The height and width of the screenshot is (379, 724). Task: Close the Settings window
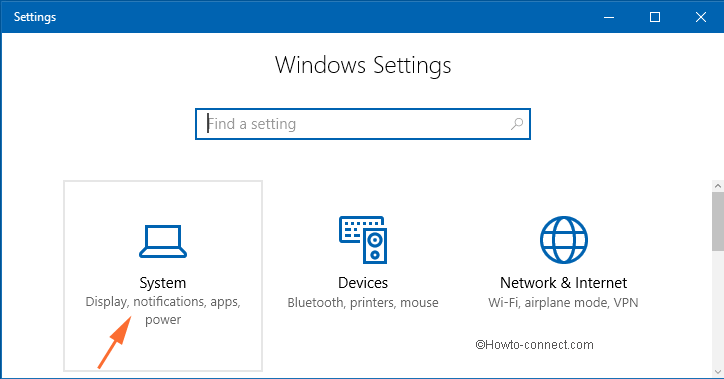point(700,17)
